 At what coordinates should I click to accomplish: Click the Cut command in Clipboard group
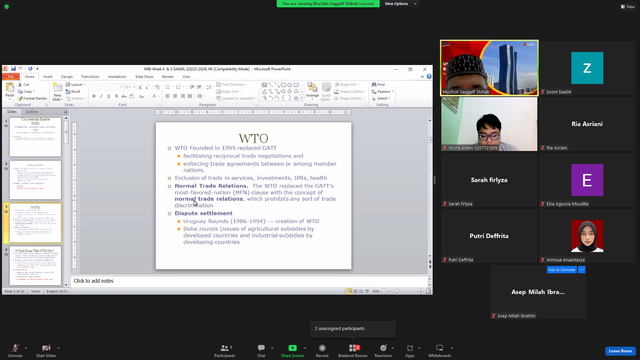(23, 85)
